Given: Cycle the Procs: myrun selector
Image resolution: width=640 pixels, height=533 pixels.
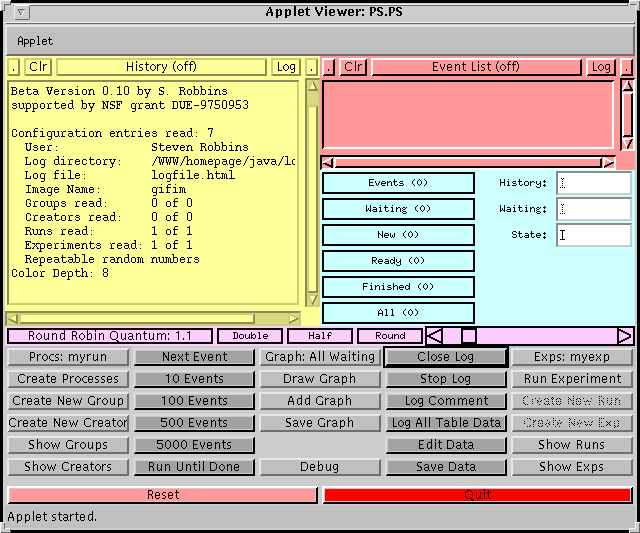Looking at the screenshot, I should (x=67, y=357).
